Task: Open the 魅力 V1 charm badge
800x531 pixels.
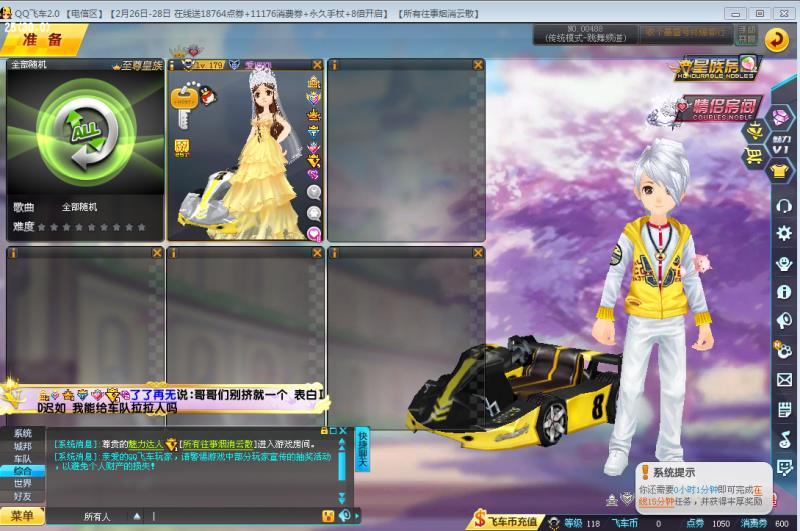Action: pos(781,144)
